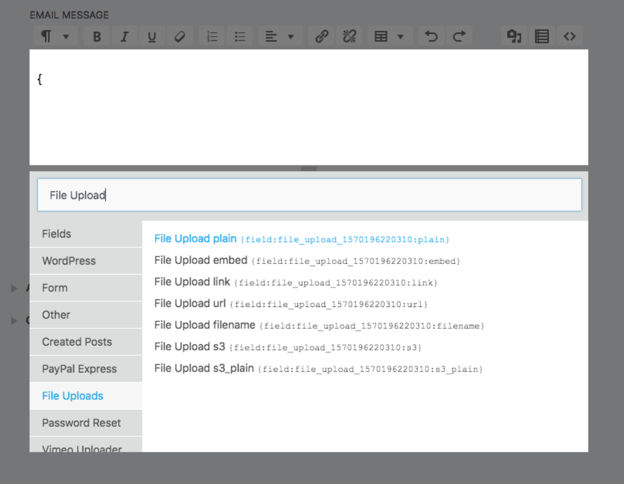Click the File Upload search field
The height and width of the screenshot is (484, 624).
tap(309, 195)
